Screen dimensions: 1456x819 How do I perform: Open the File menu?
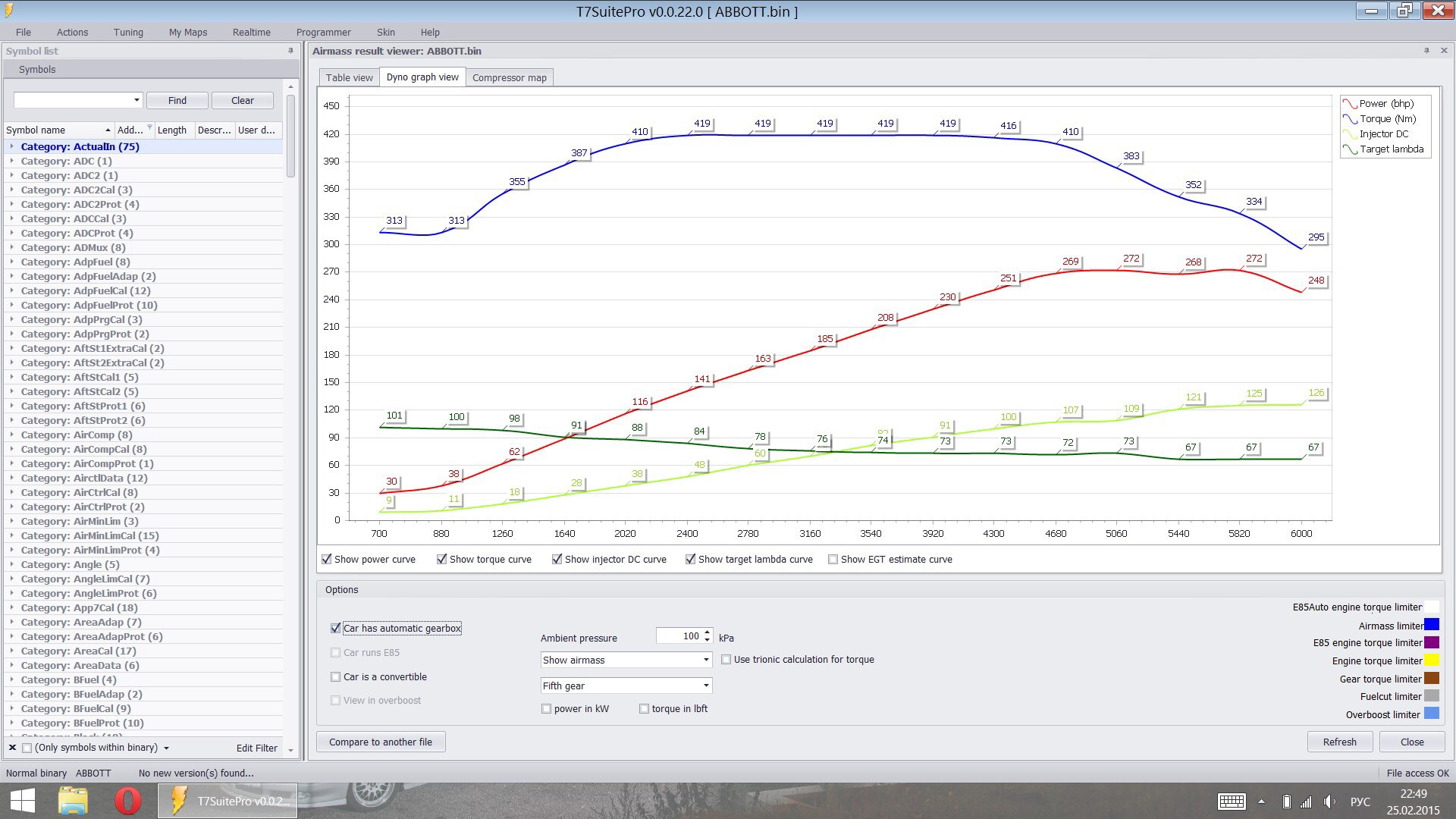point(24,32)
